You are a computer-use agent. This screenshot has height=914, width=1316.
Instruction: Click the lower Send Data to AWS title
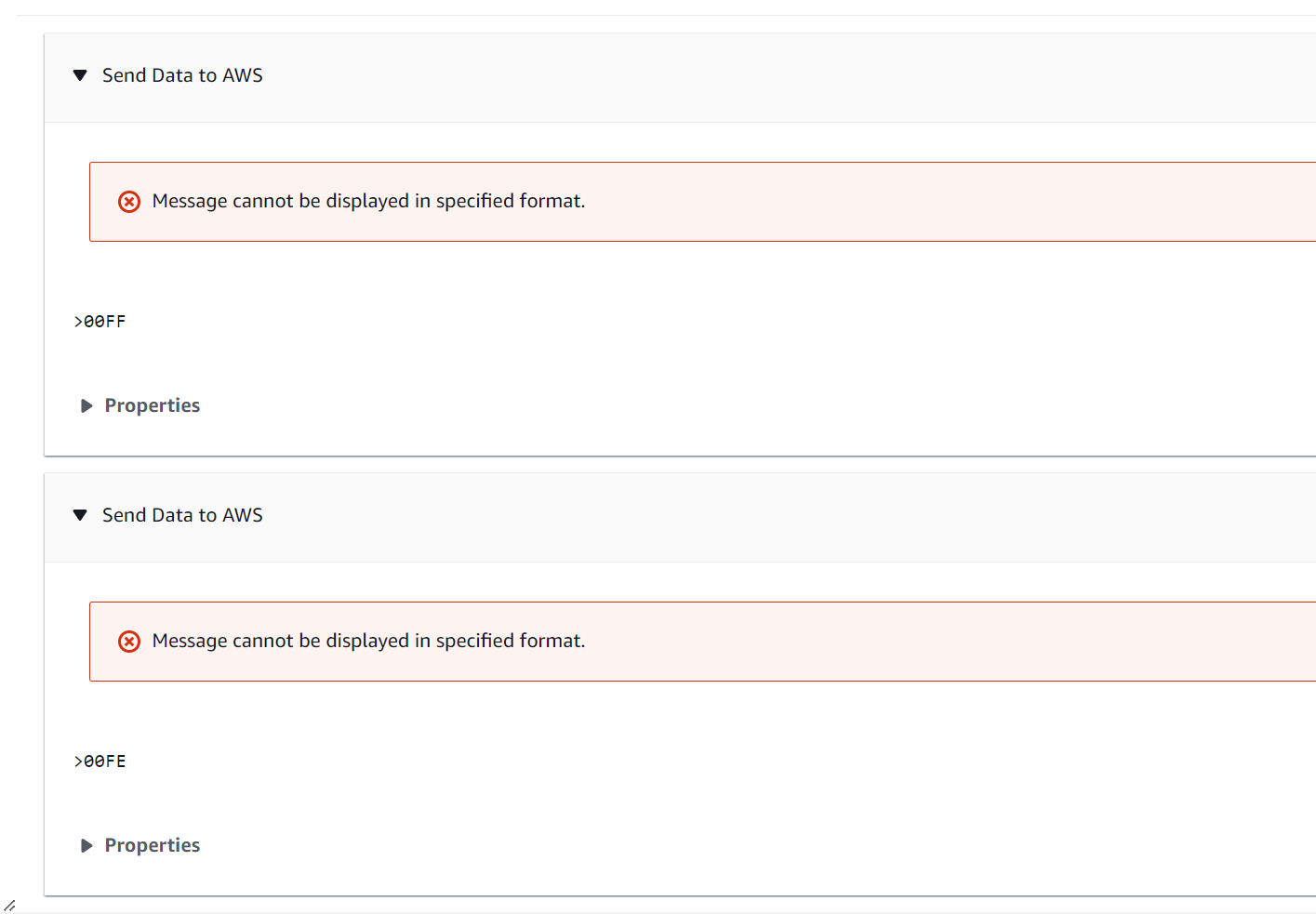tap(182, 515)
